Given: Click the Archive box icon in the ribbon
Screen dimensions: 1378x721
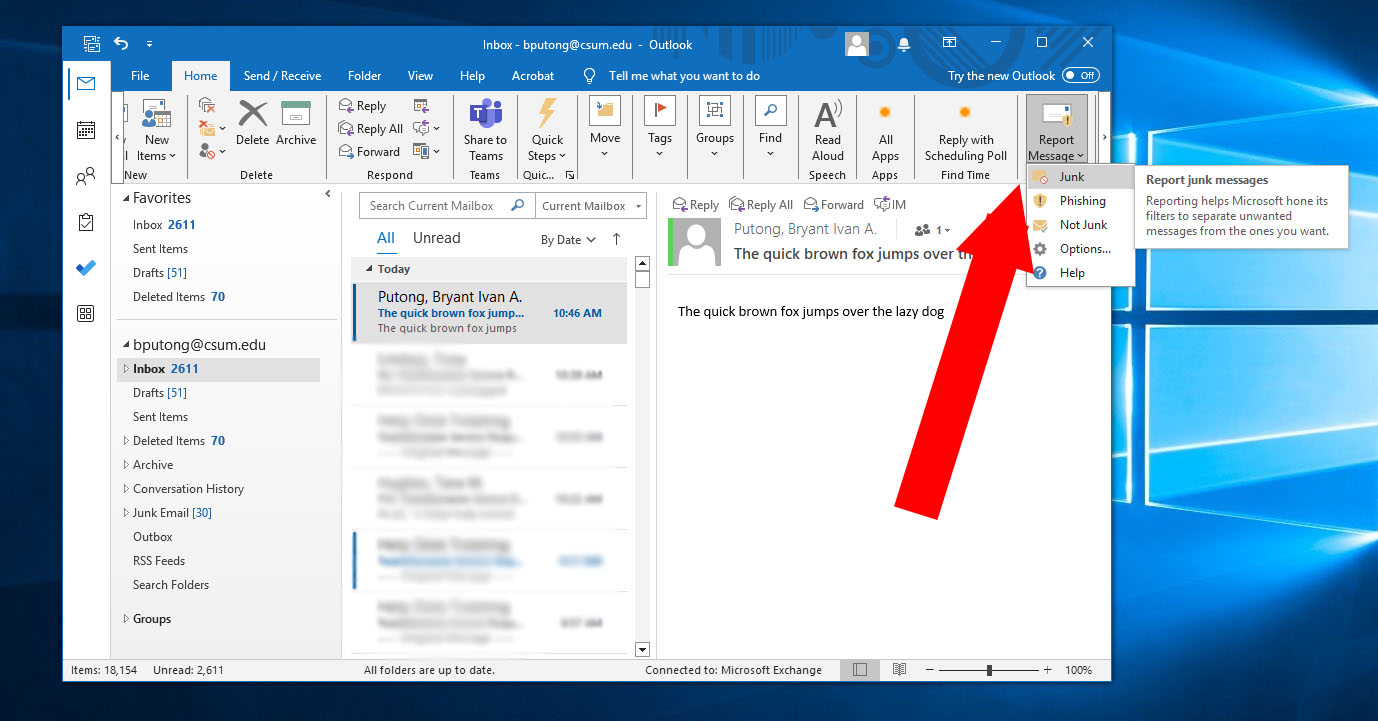Looking at the screenshot, I should (x=296, y=114).
